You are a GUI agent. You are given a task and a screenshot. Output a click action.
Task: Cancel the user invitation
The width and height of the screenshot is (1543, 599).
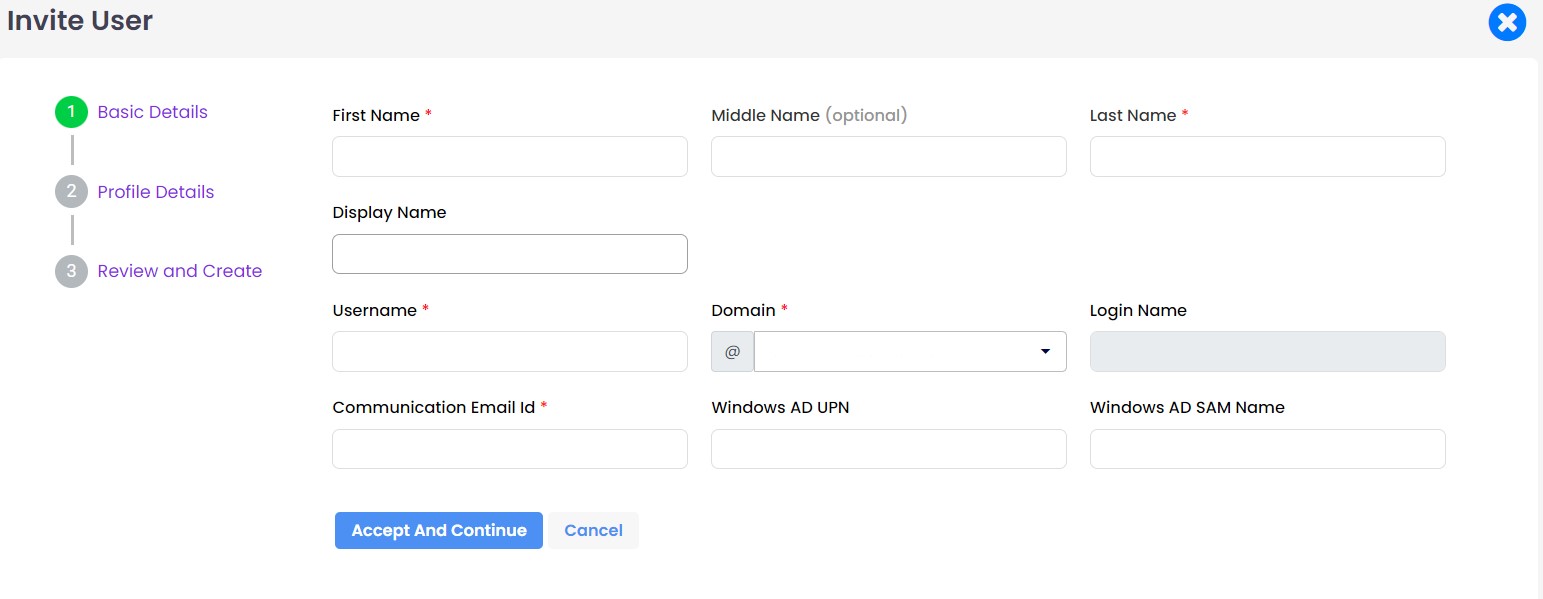coord(593,531)
